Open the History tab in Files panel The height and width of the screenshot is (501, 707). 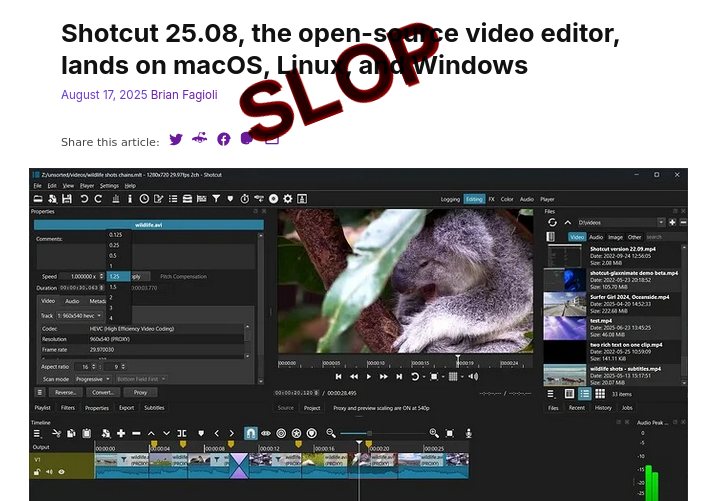pyautogui.click(x=603, y=408)
